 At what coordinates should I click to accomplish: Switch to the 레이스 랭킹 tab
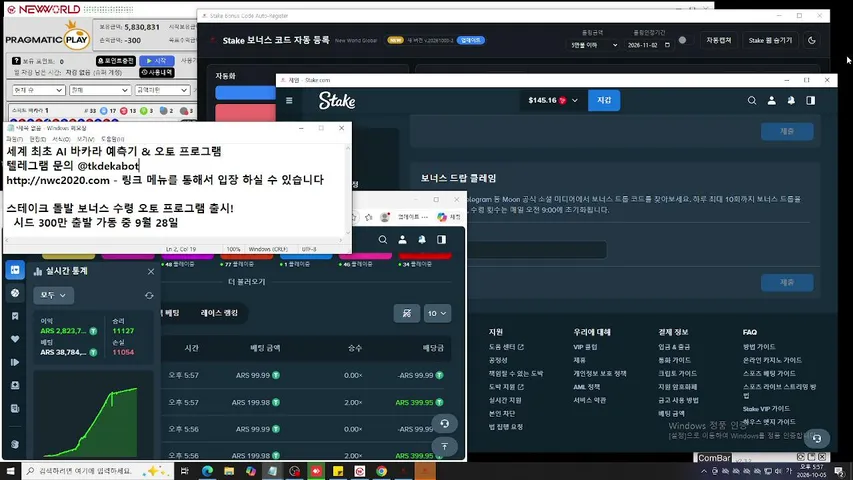pyautogui.click(x=219, y=313)
